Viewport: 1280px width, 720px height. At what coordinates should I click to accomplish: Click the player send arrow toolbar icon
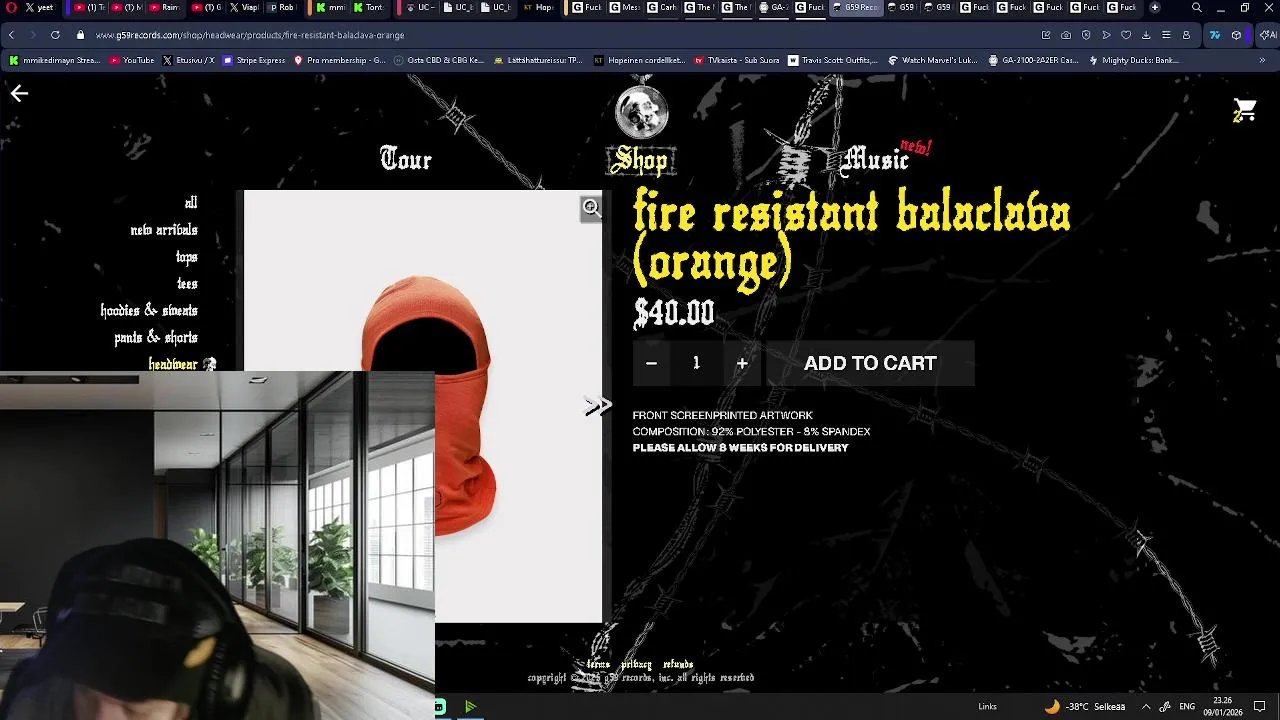point(1106,35)
